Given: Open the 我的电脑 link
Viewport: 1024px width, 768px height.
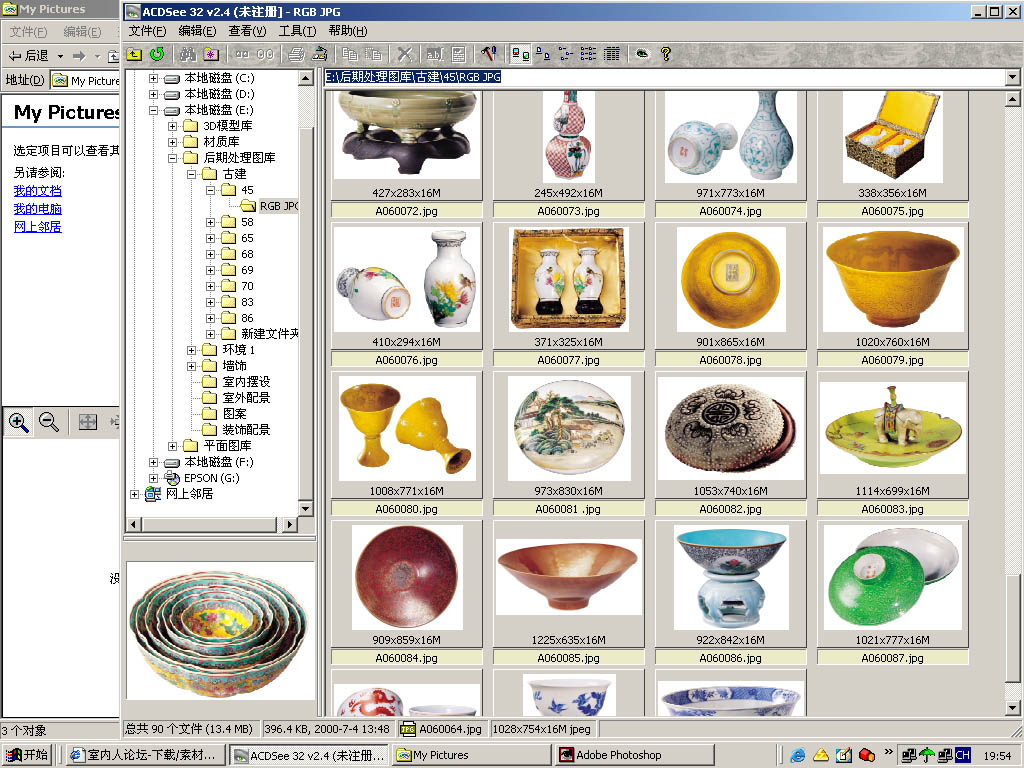Looking at the screenshot, I should tap(37, 209).
